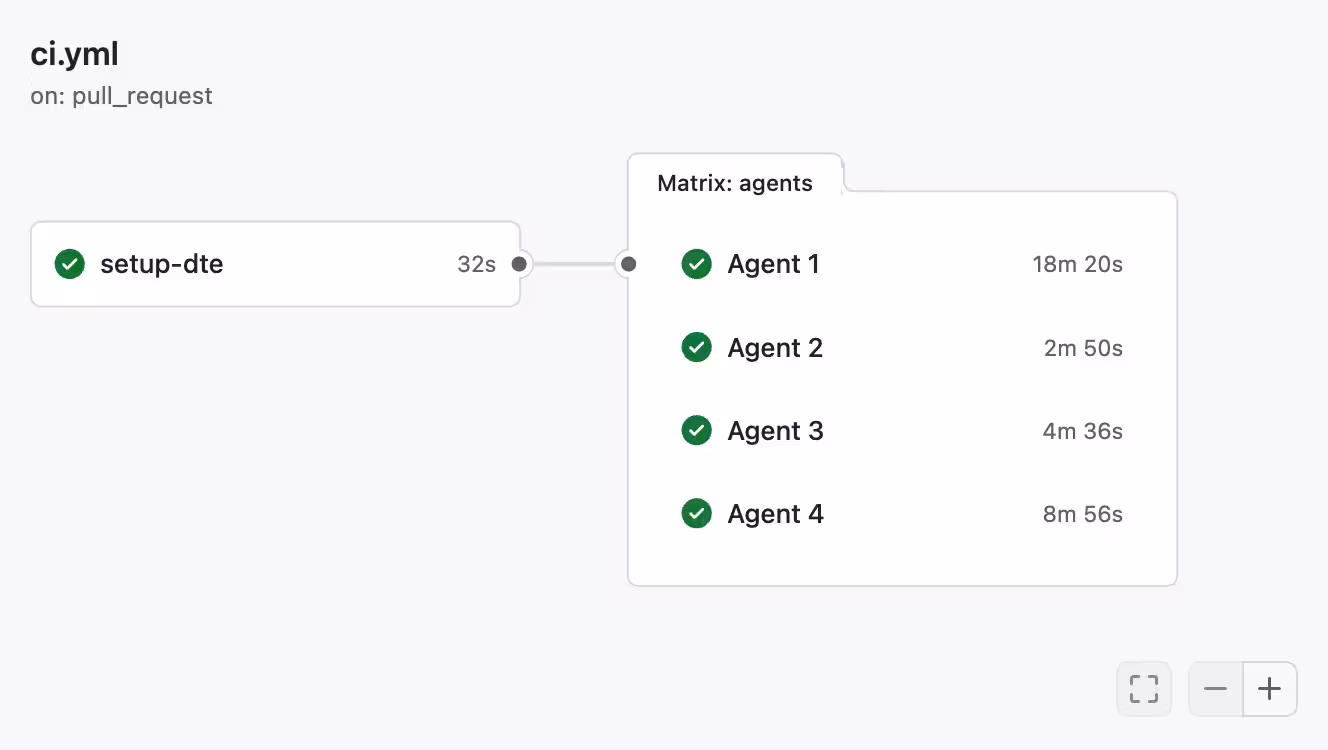Screen dimensions: 1328x750
Task: Click the 32s duration next to setup-dte
Action: pos(477,263)
